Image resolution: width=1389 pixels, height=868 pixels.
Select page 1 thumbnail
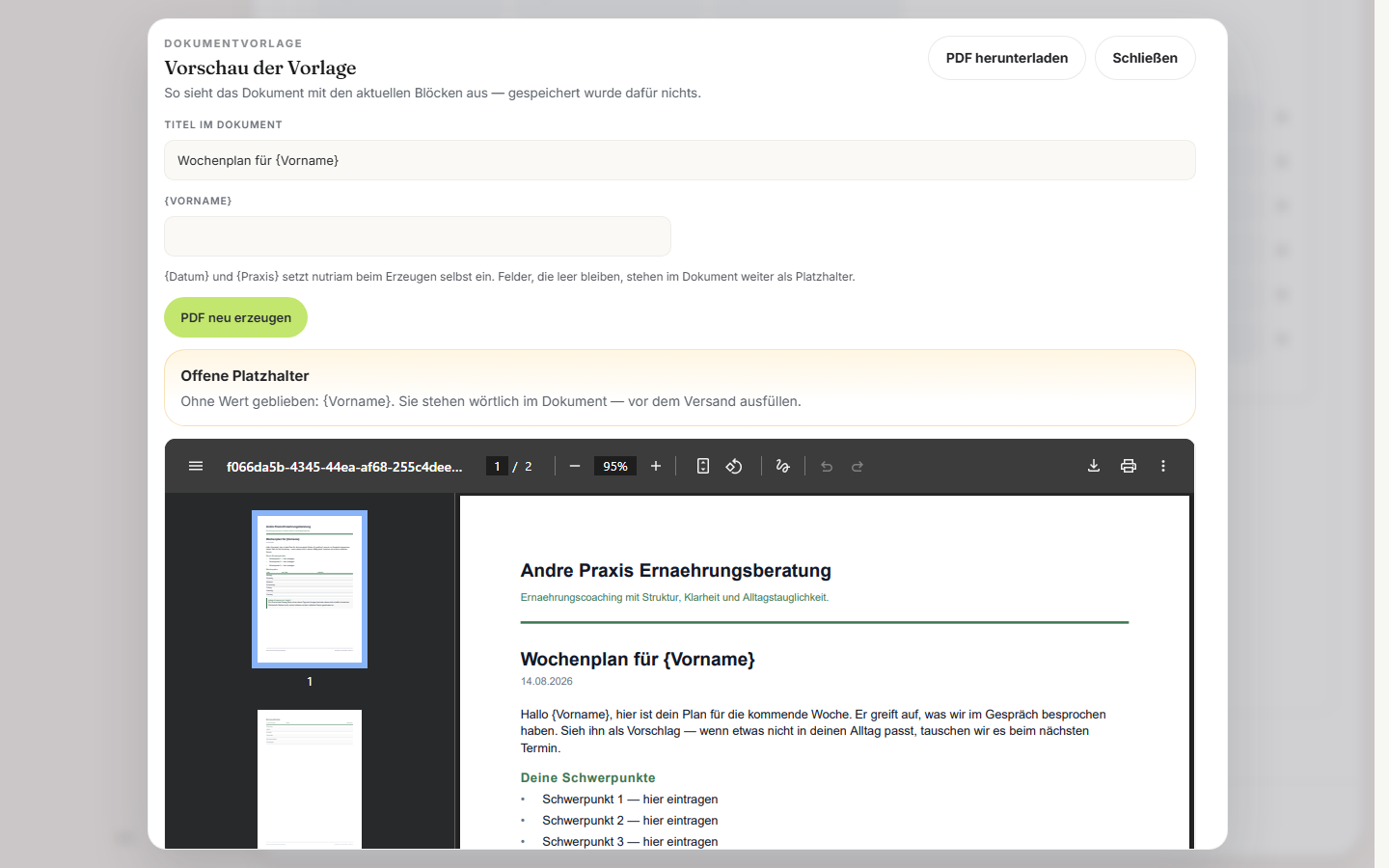(x=310, y=589)
